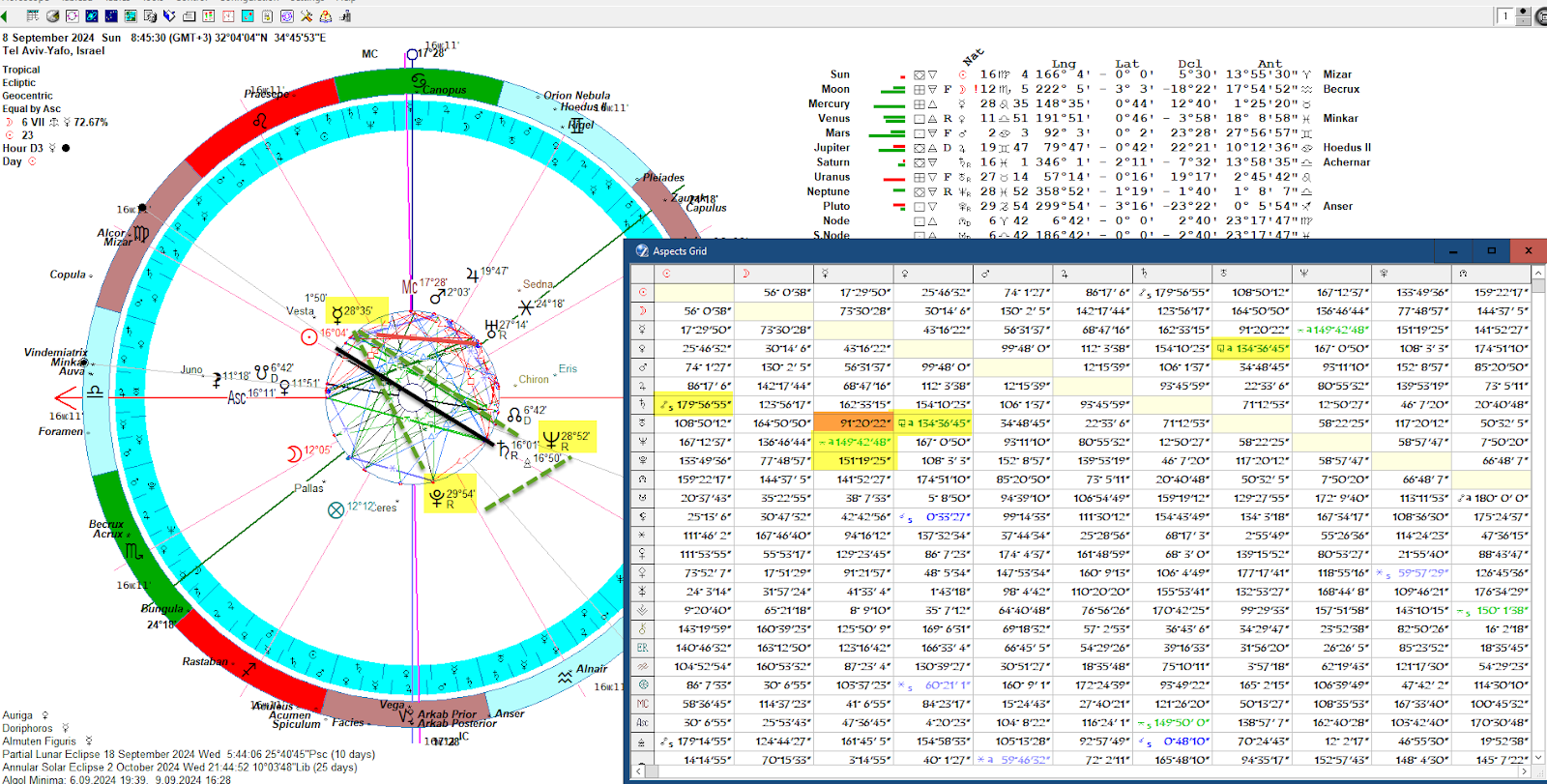
Task: Select the Mars column header in Aspects Grid
Action: (1012, 274)
